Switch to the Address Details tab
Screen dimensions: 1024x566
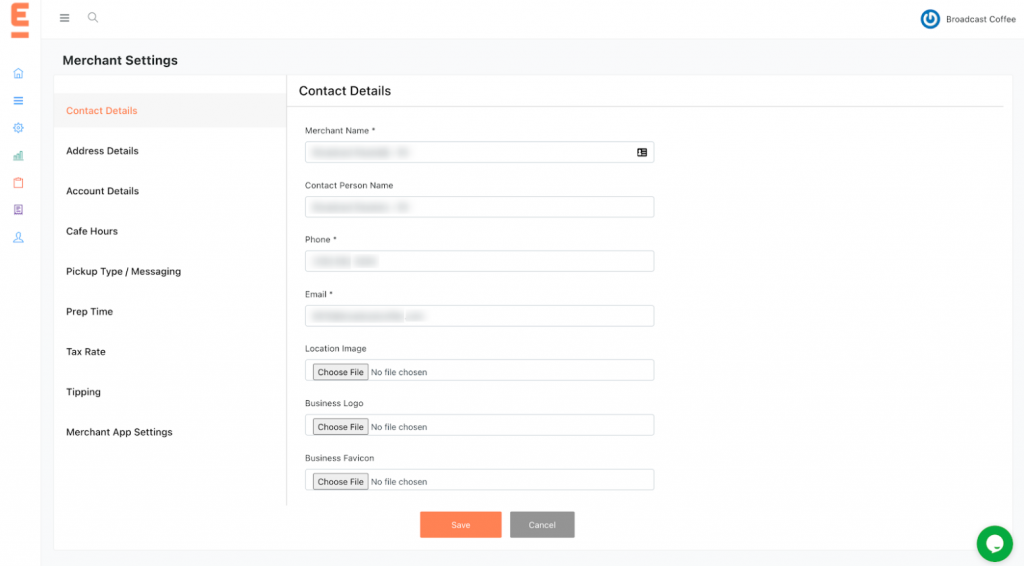click(102, 151)
